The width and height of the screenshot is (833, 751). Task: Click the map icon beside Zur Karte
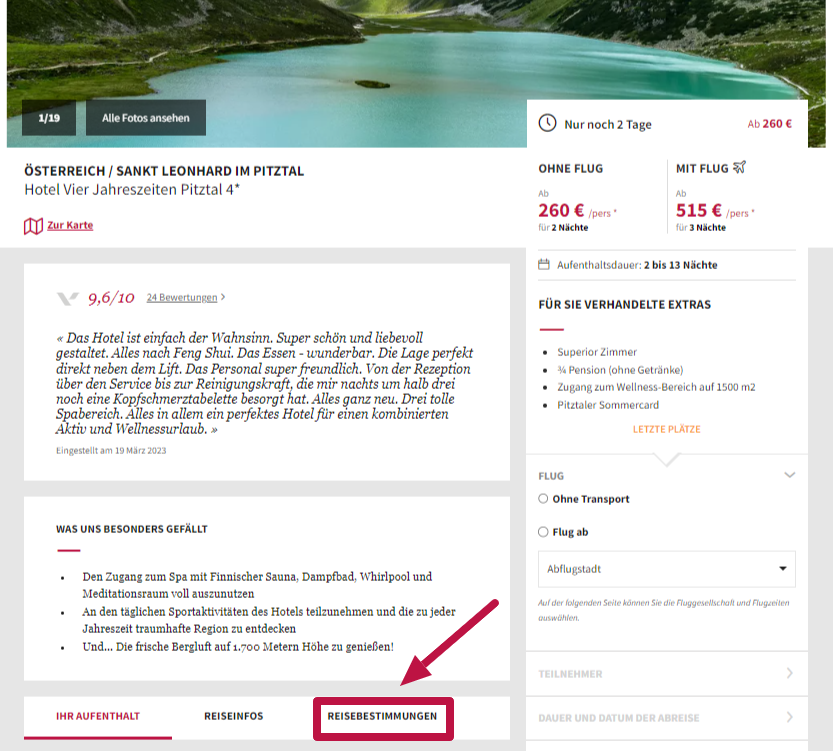point(33,226)
